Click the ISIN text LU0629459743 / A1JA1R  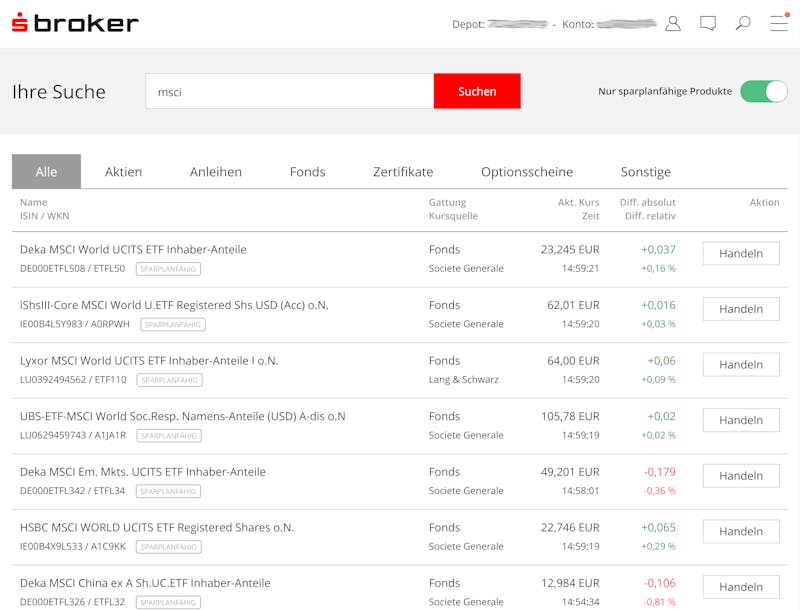[x=73, y=435]
